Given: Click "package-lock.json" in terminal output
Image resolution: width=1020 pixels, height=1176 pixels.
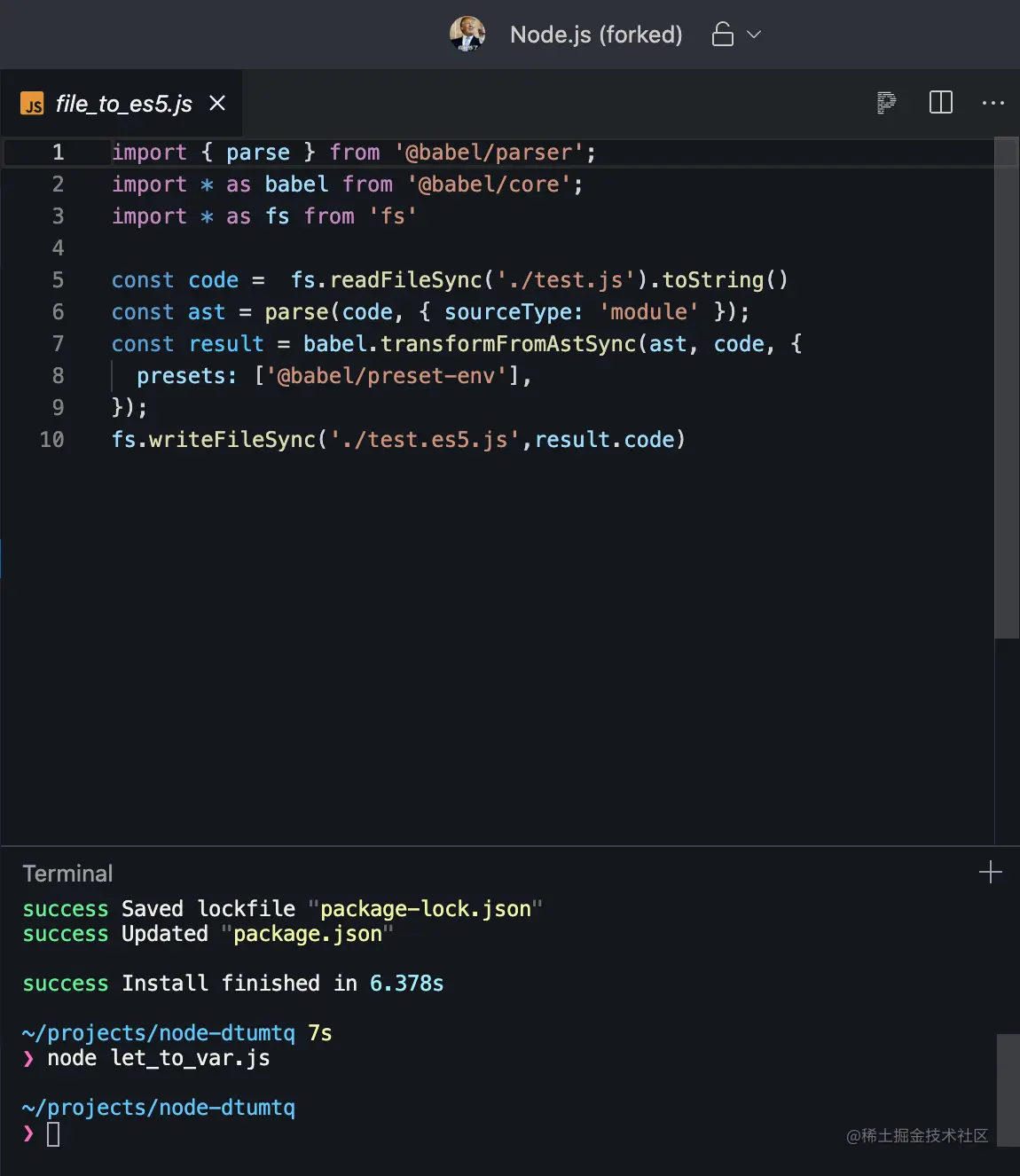Looking at the screenshot, I should coord(425,909).
